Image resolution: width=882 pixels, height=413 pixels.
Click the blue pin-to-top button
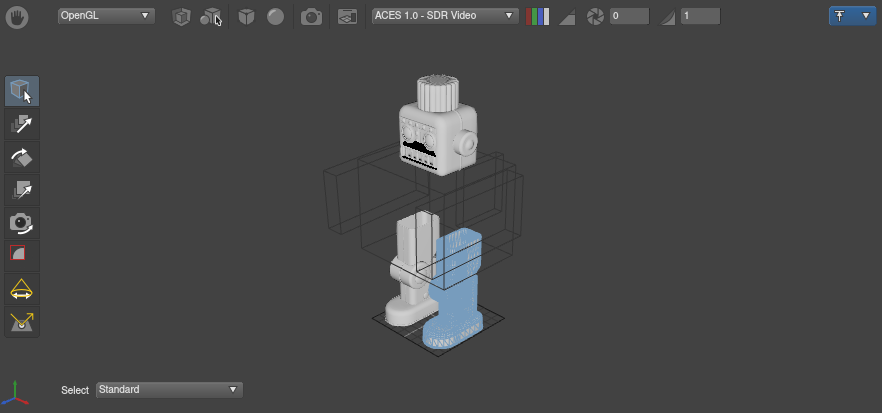pyautogui.click(x=840, y=16)
